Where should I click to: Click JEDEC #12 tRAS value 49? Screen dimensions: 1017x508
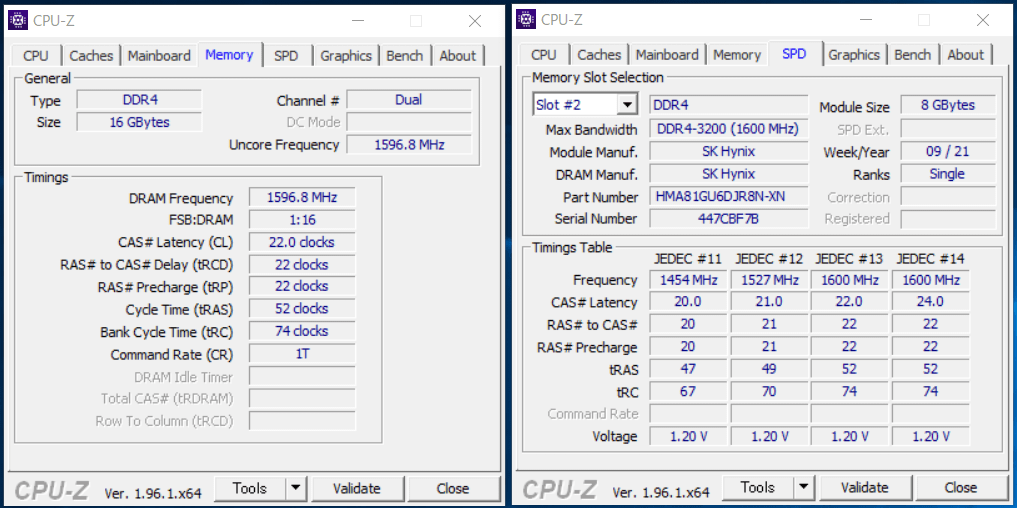click(769, 369)
